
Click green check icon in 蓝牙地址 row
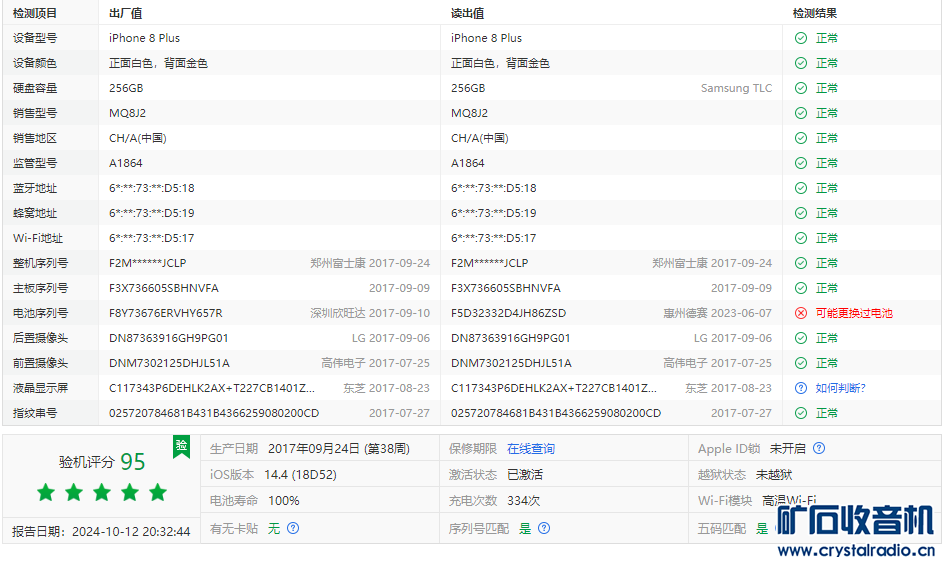(800, 188)
